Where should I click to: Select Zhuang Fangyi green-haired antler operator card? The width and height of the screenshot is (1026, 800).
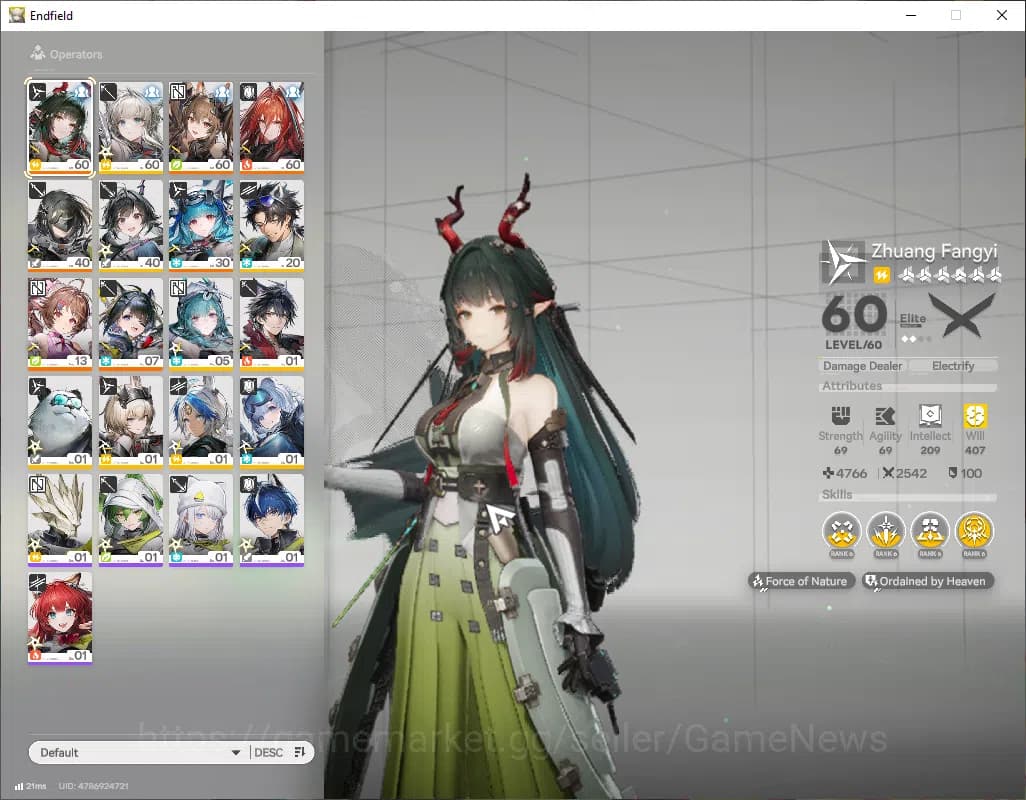60,128
